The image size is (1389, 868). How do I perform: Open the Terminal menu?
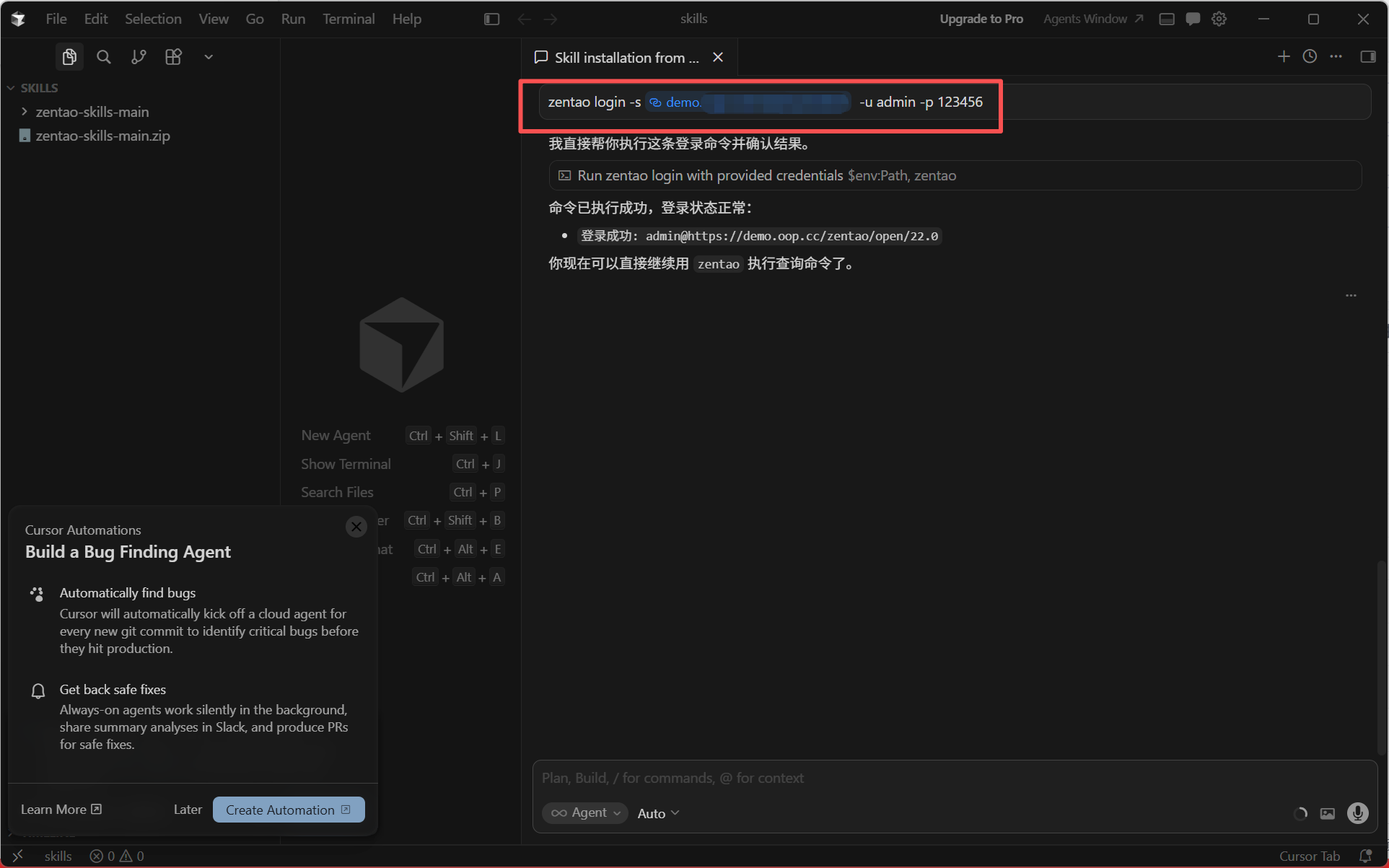pyautogui.click(x=349, y=19)
